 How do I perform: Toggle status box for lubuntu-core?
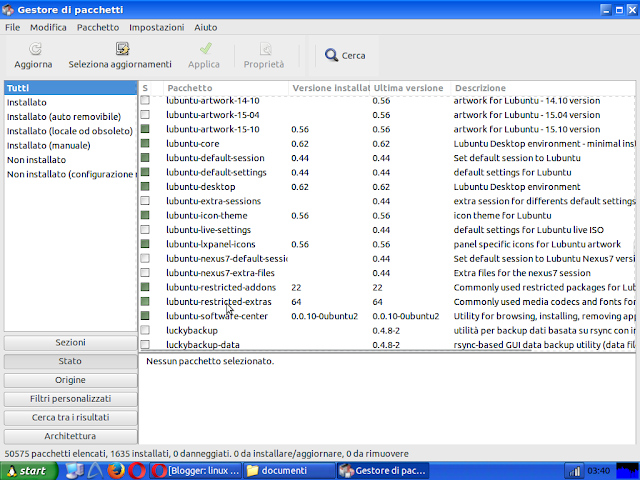(x=145, y=144)
